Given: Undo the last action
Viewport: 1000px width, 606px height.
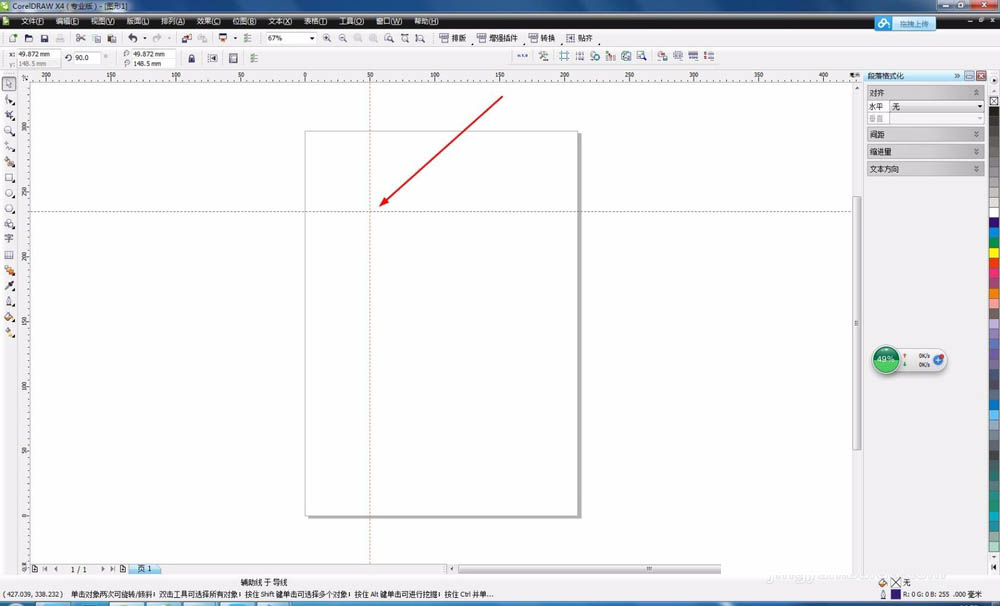Looking at the screenshot, I should [133, 38].
